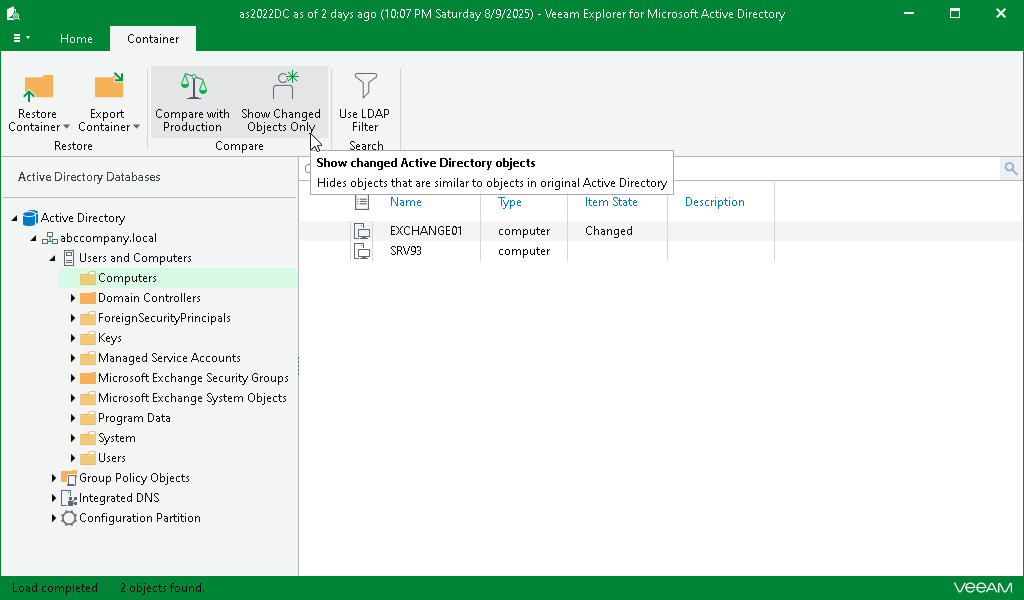The image size is (1024, 600).
Task: Expand the Group Policy Objects node
Action: click(x=54, y=479)
